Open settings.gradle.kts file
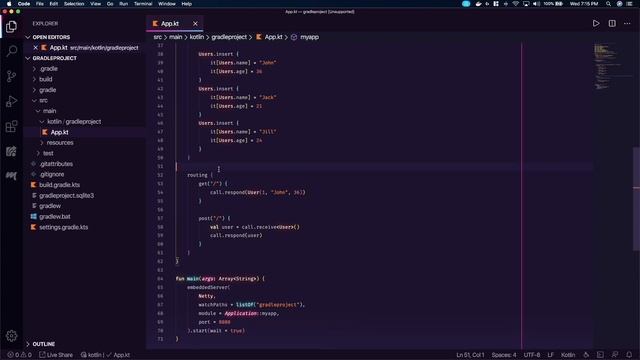Viewport: 640px width, 360px height. click(x=63, y=227)
